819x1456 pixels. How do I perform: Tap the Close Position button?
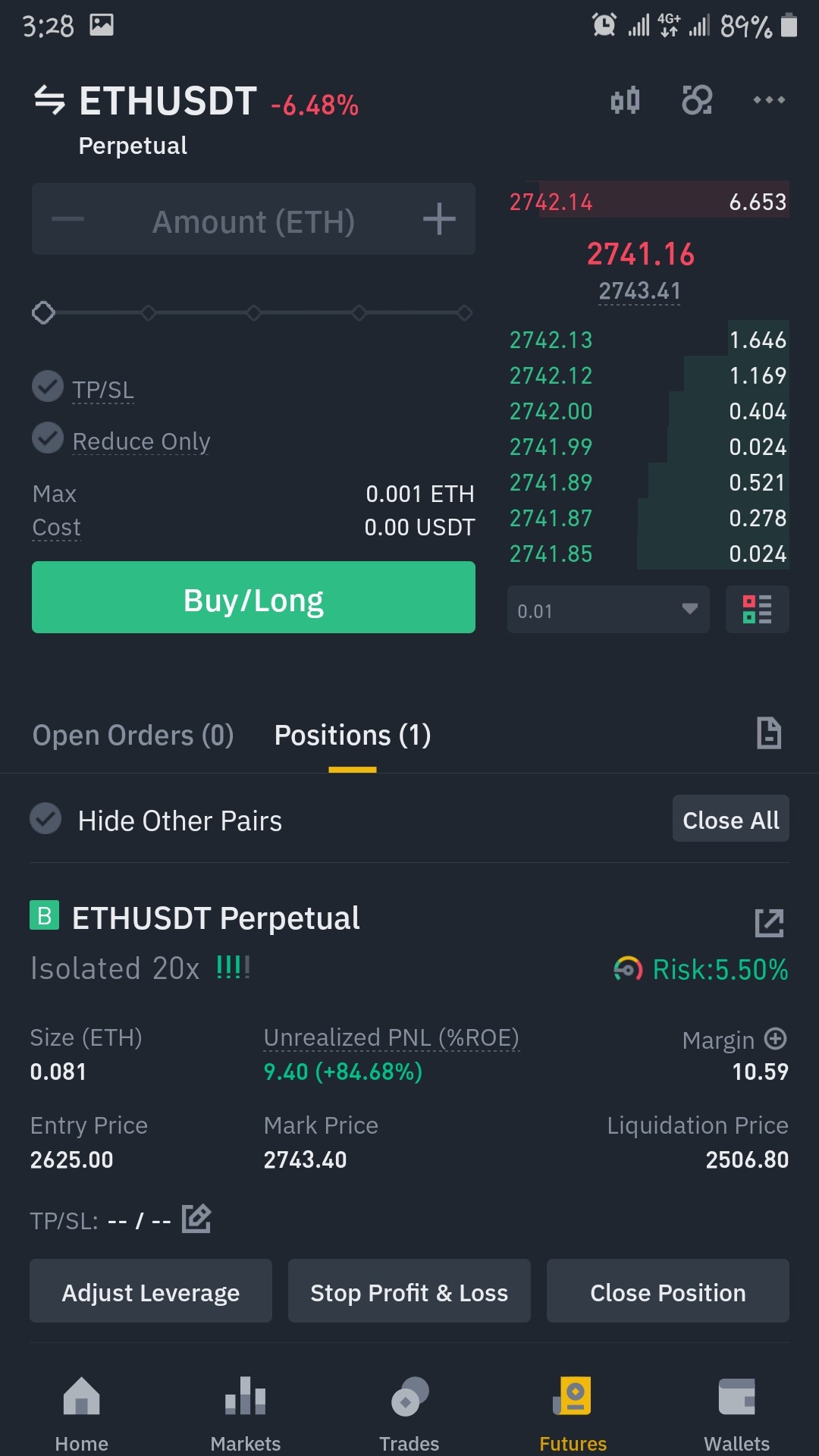668,1291
